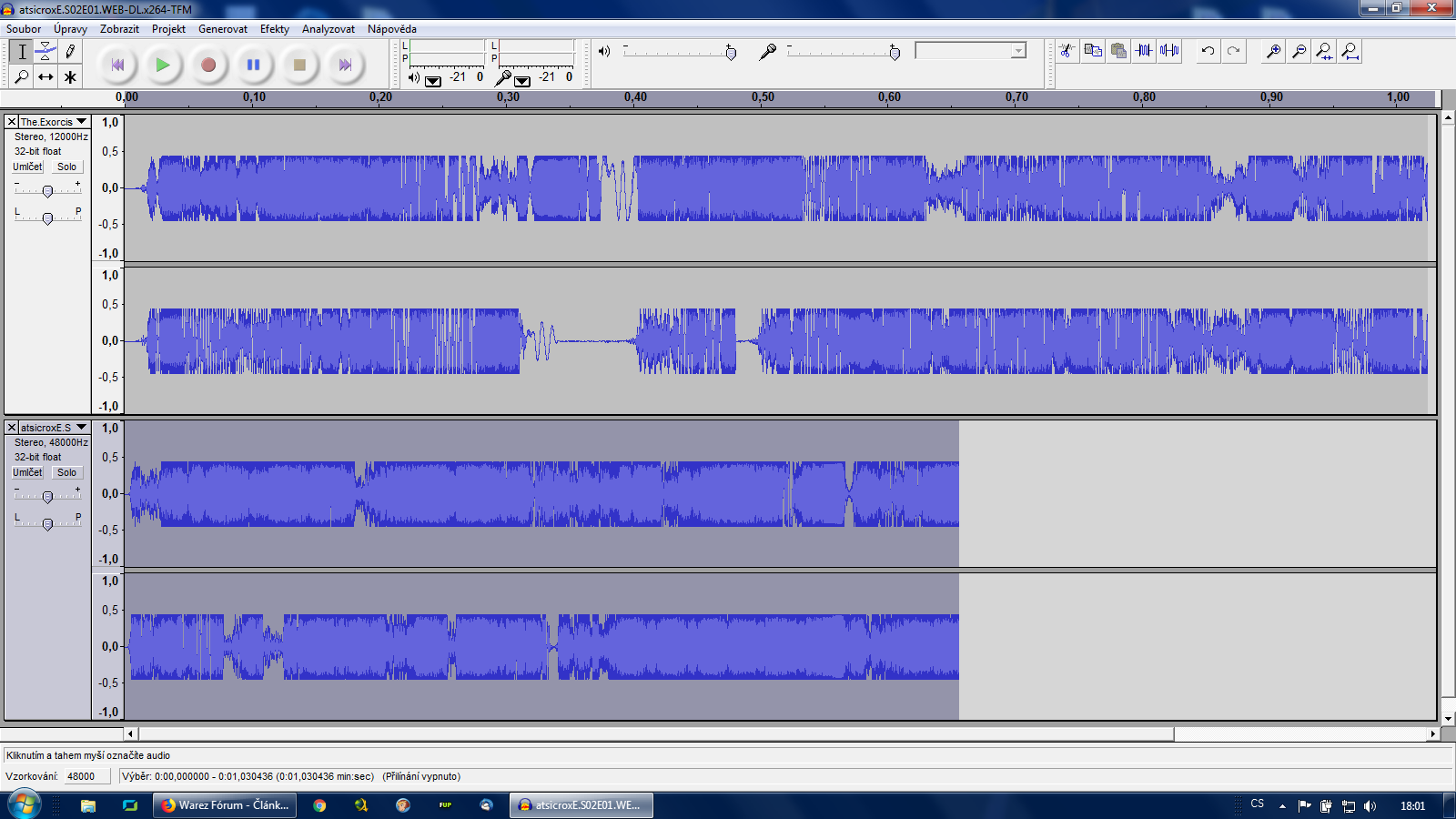Mute the The.Exorcis track with Umlčet
1456x819 pixels.
[27, 167]
